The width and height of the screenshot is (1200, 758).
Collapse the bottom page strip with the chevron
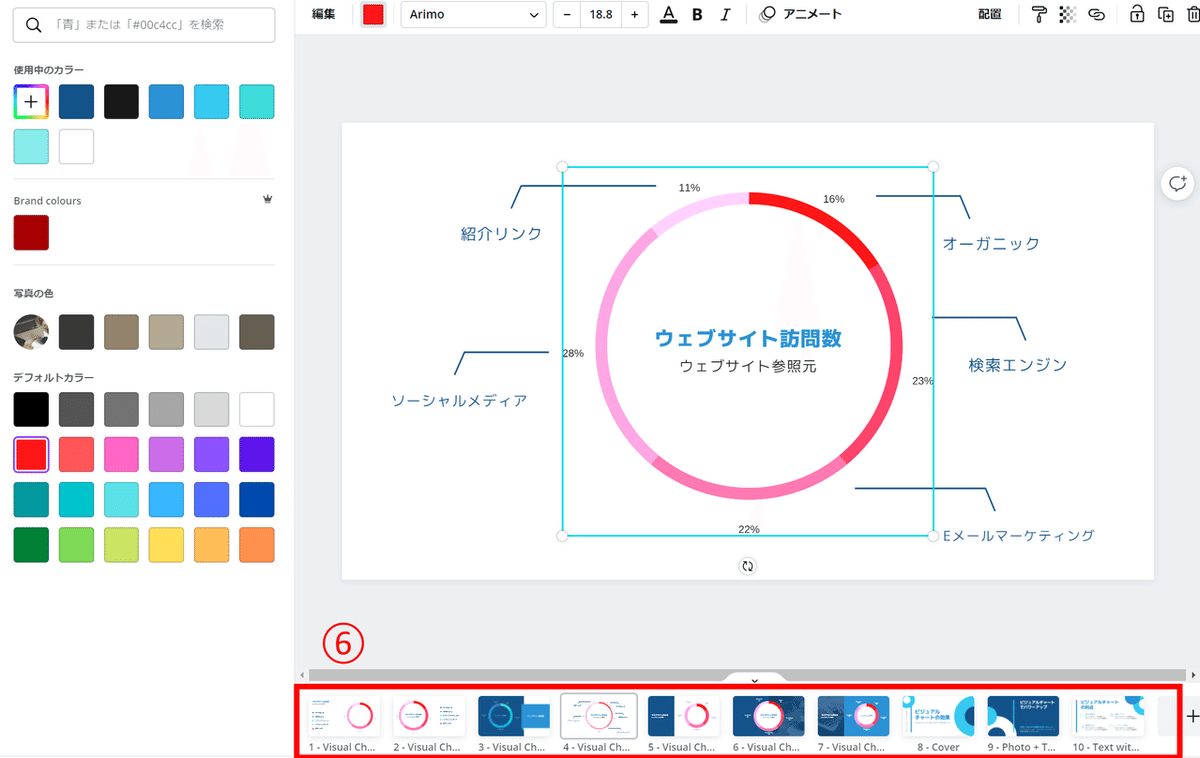tap(754, 679)
